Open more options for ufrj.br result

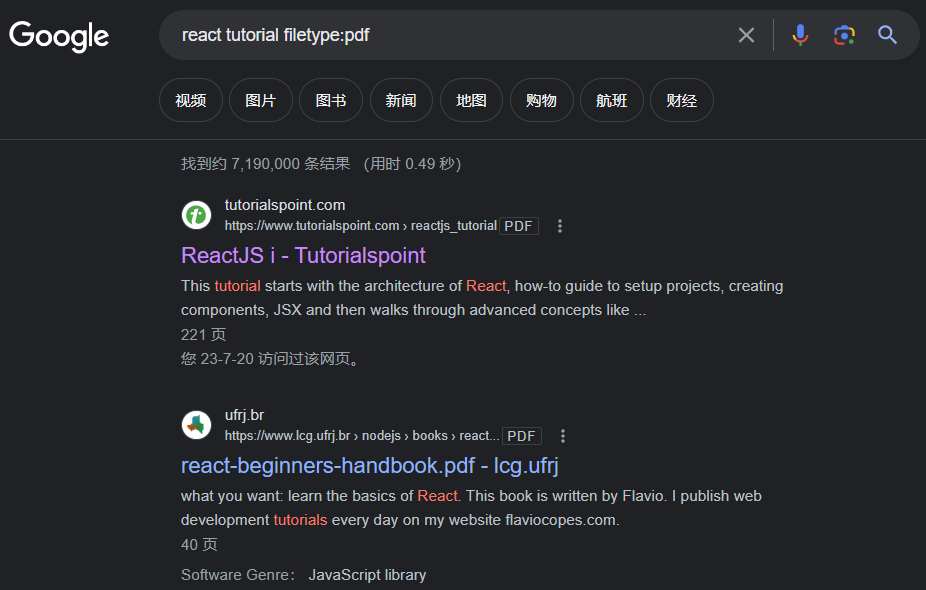click(x=563, y=436)
